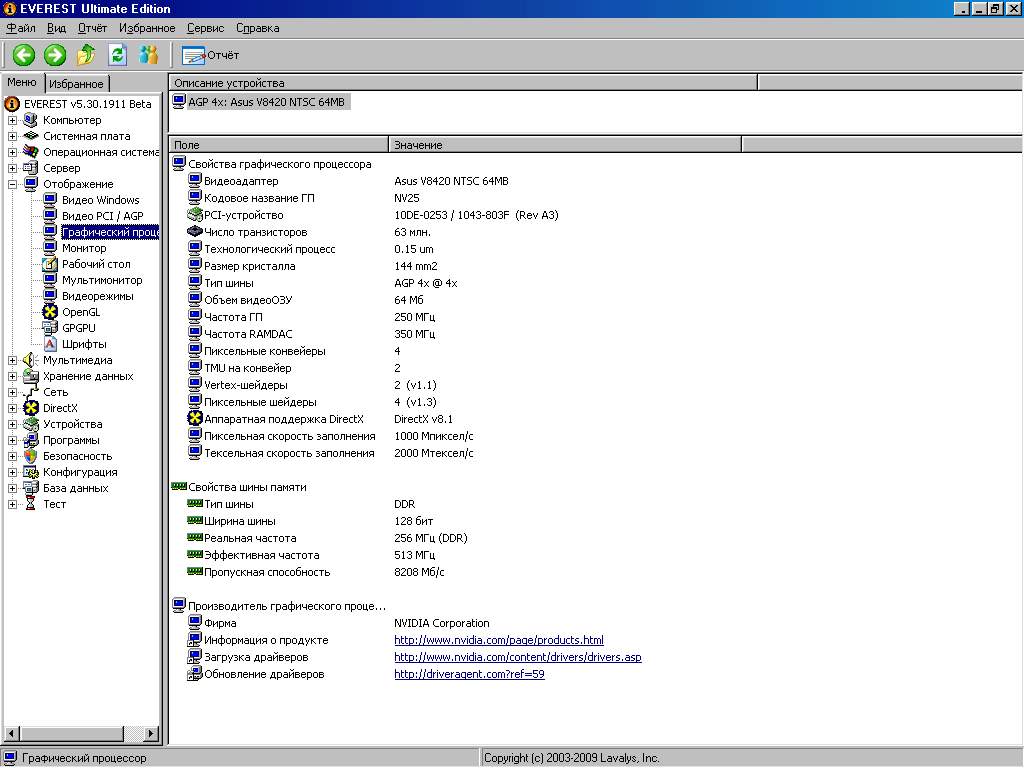The width and height of the screenshot is (1024, 768).
Task: Click the green Back arrow toolbar icon
Action: click(x=24, y=55)
